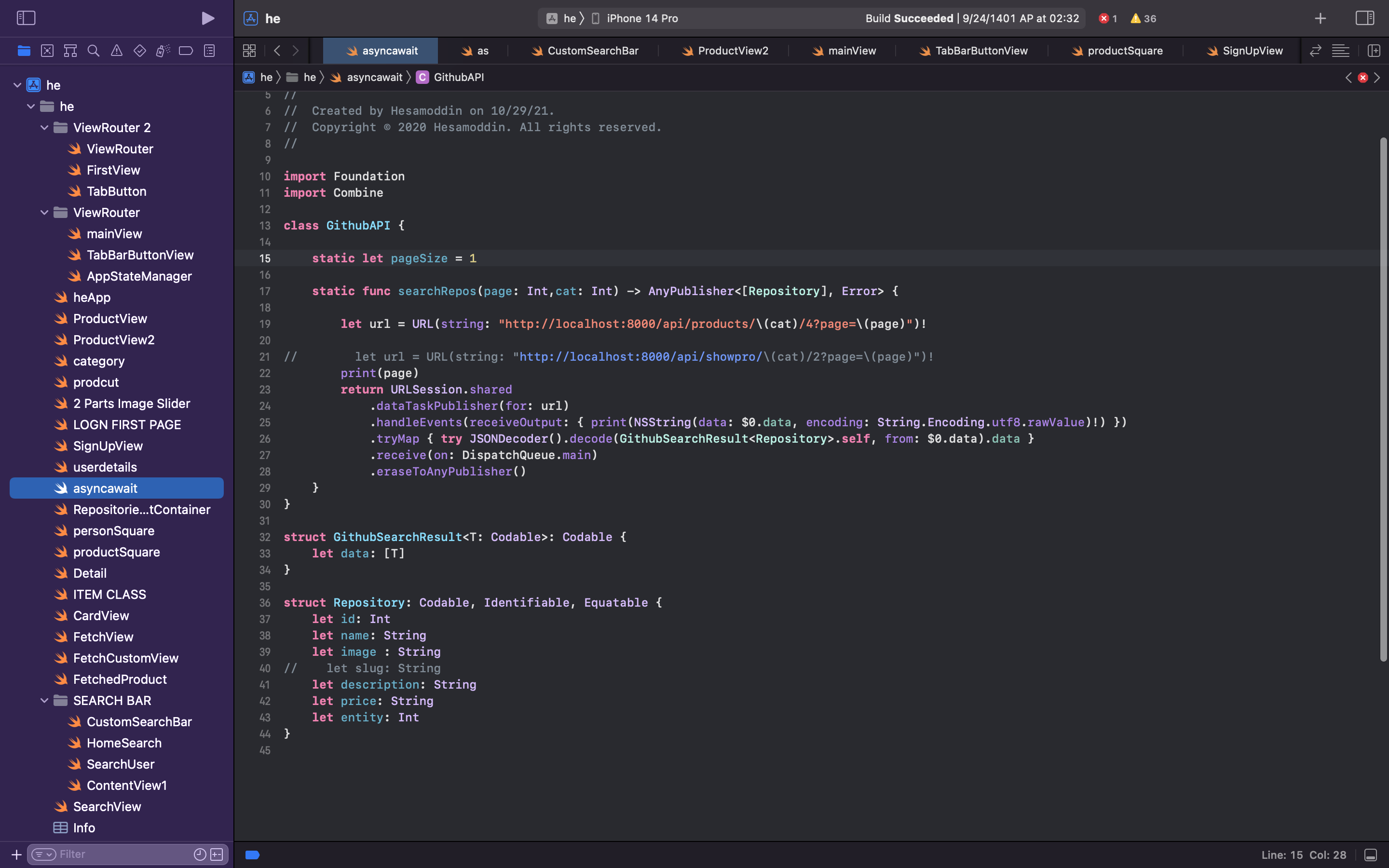Image resolution: width=1389 pixels, height=868 pixels.
Task: Click the add editor split icon
Action: click(1374, 51)
